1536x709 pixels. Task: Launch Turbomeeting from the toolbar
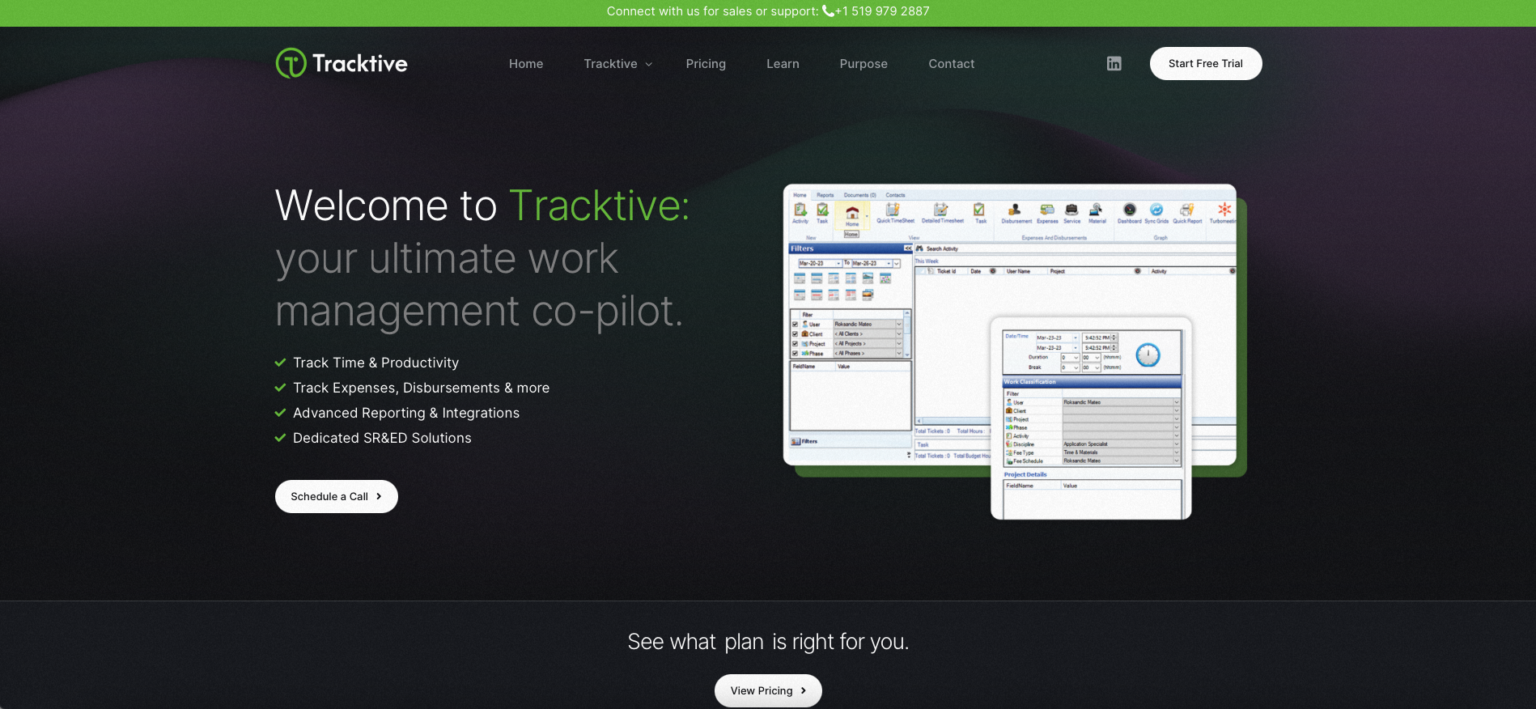[1224, 211]
